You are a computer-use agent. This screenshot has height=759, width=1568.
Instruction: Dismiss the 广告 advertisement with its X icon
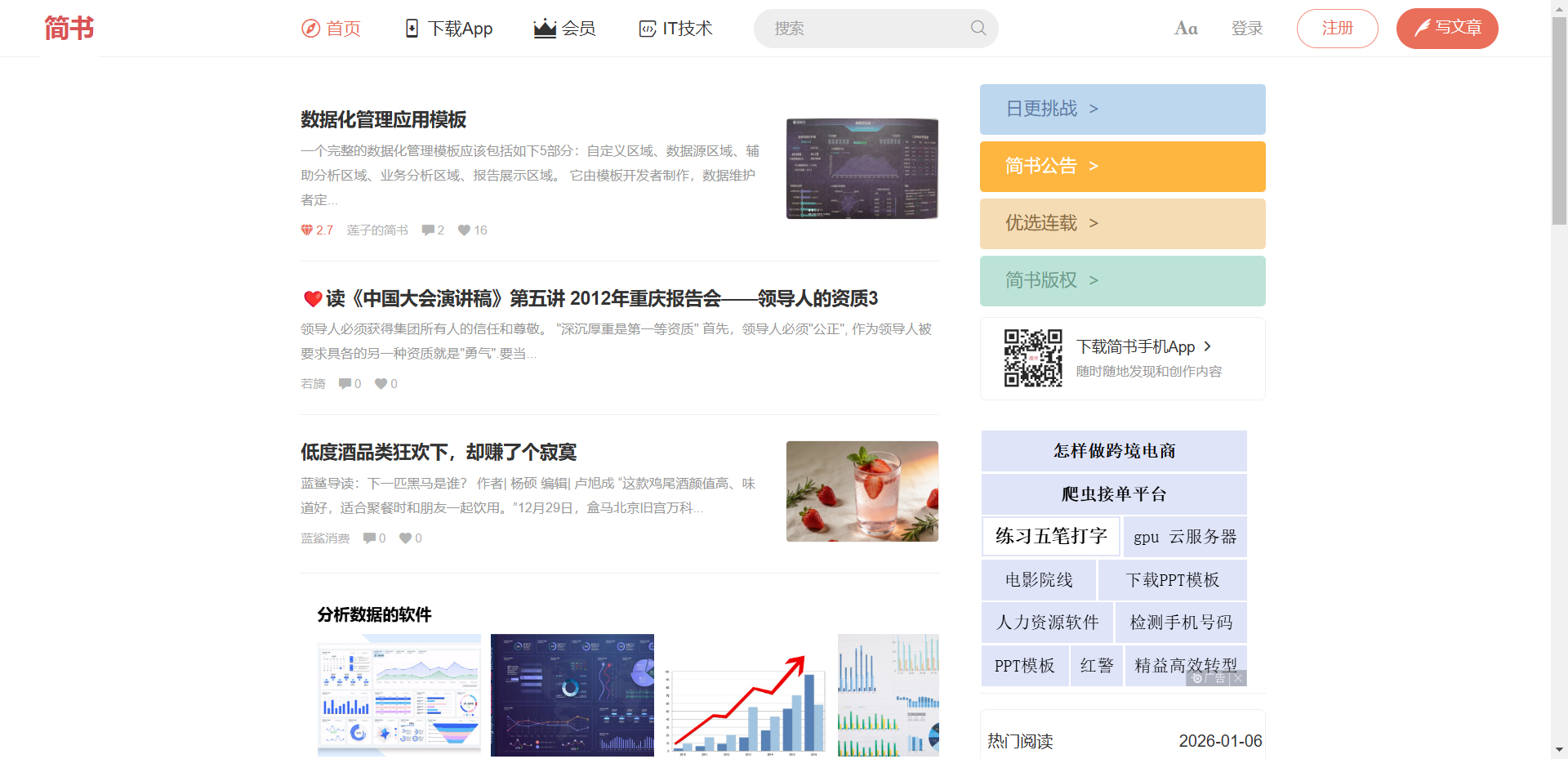click(1239, 679)
